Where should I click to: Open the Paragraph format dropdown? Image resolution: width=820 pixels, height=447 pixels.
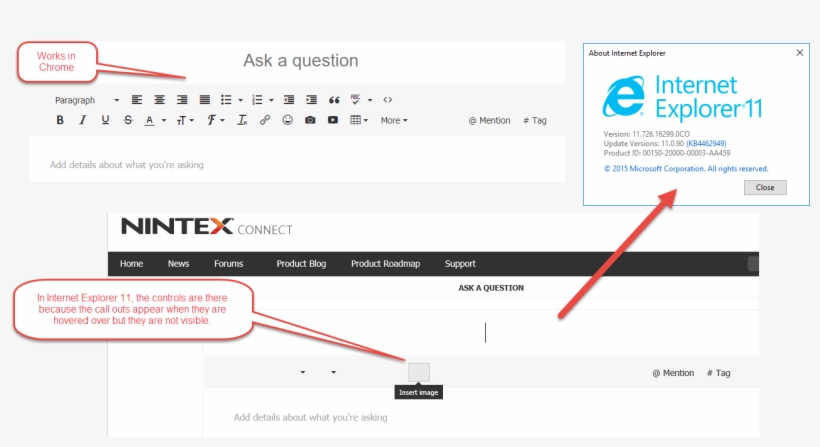[x=87, y=100]
